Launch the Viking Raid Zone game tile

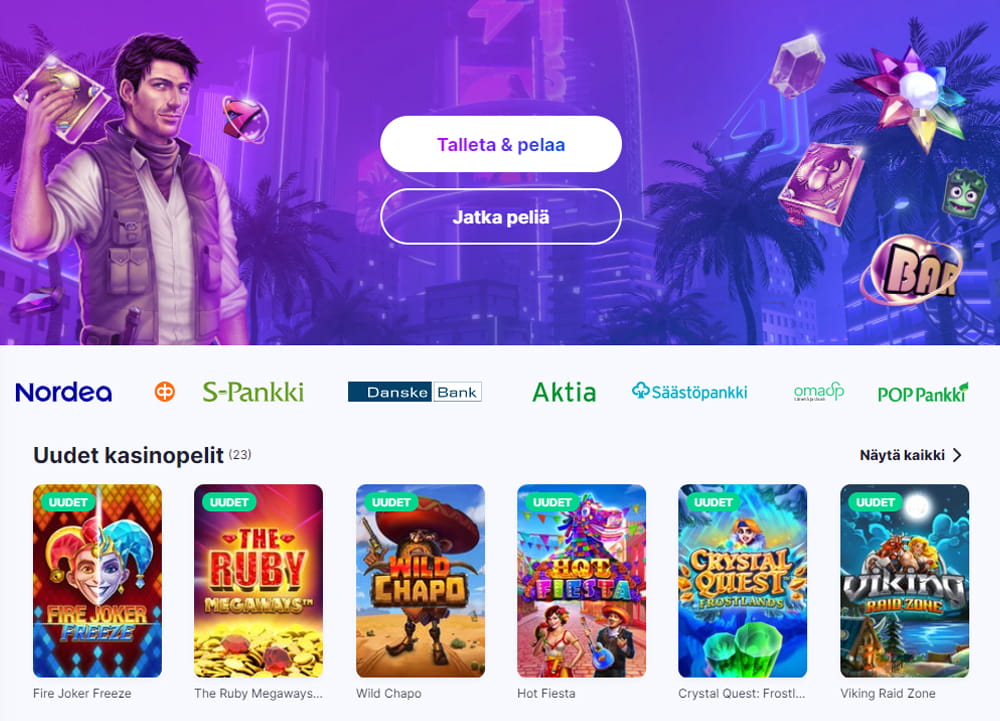pyautogui.click(x=904, y=581)
